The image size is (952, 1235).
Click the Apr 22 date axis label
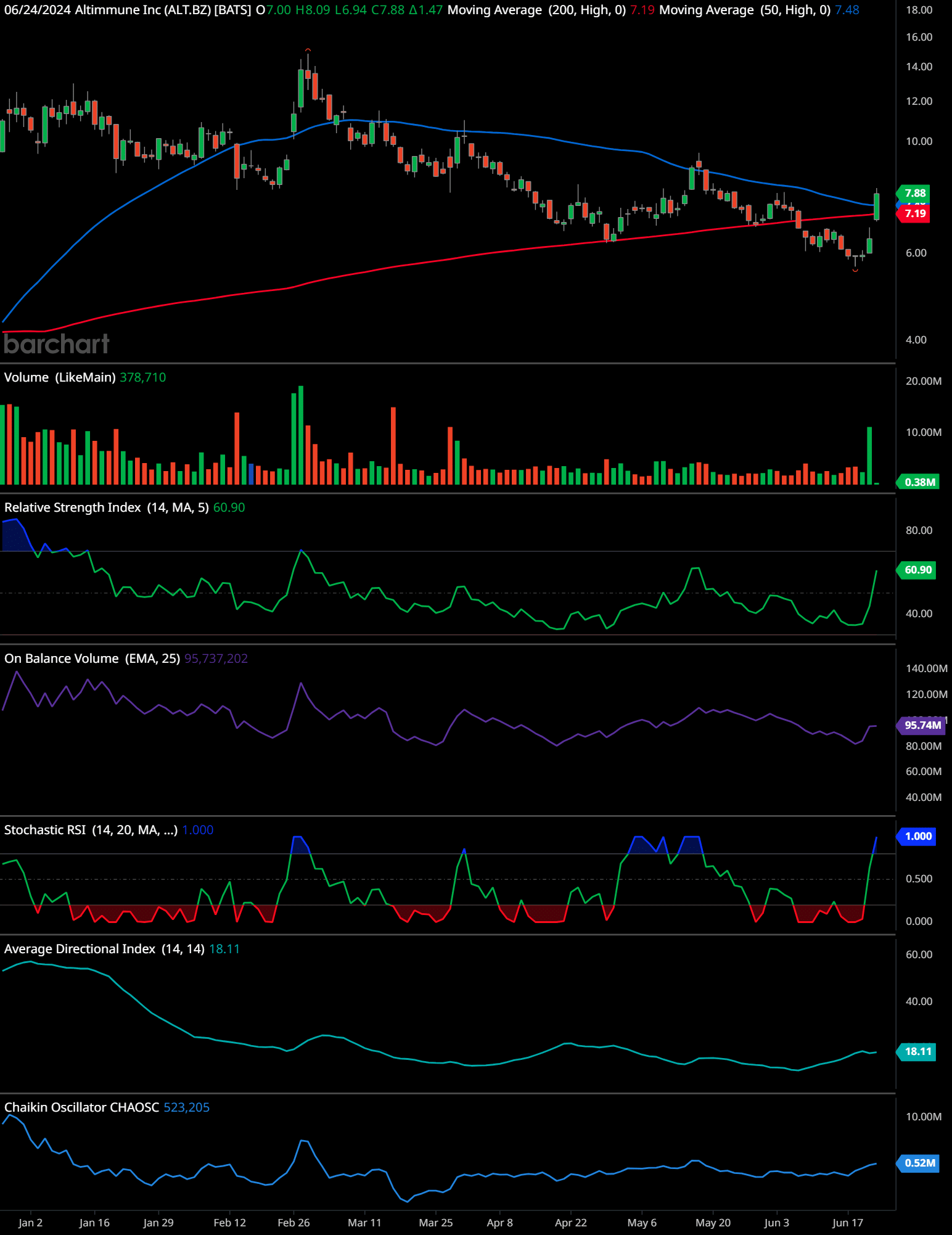(571, 1223)
